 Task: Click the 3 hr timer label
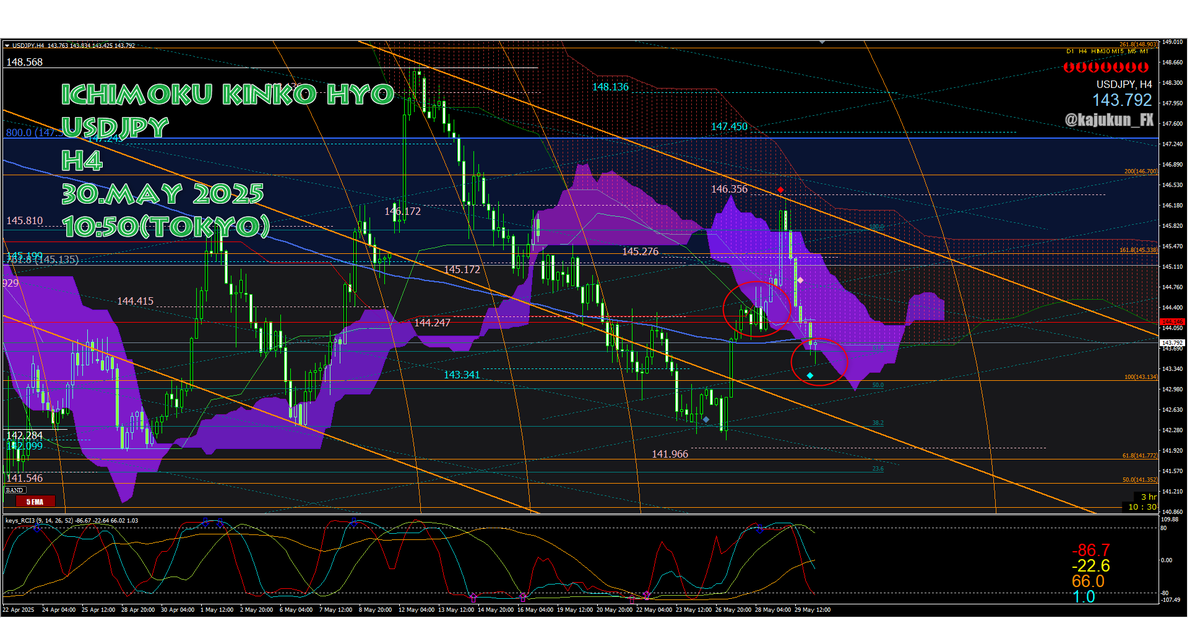1148,496
